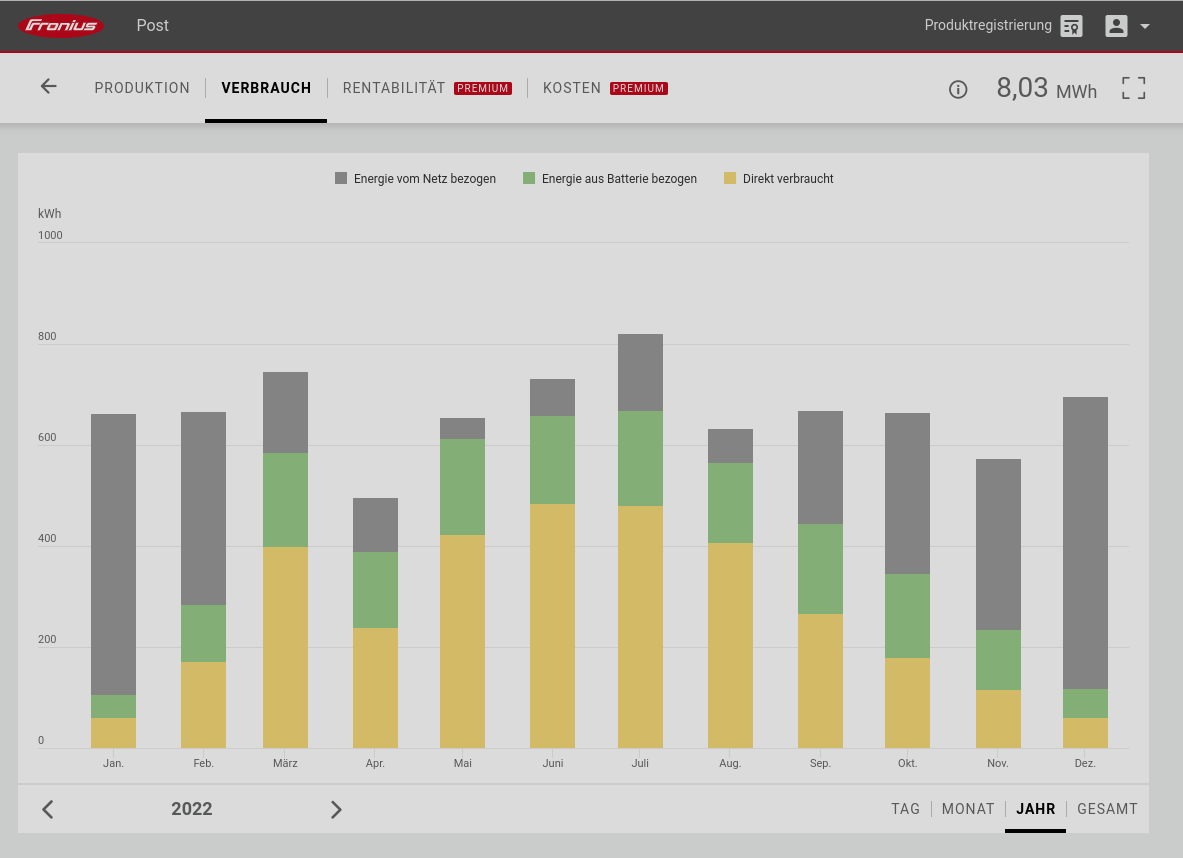Toggle Energie aus Batterie bezogen legend
The height and width of the screenshot is (858, 1183).
[610, 179]
